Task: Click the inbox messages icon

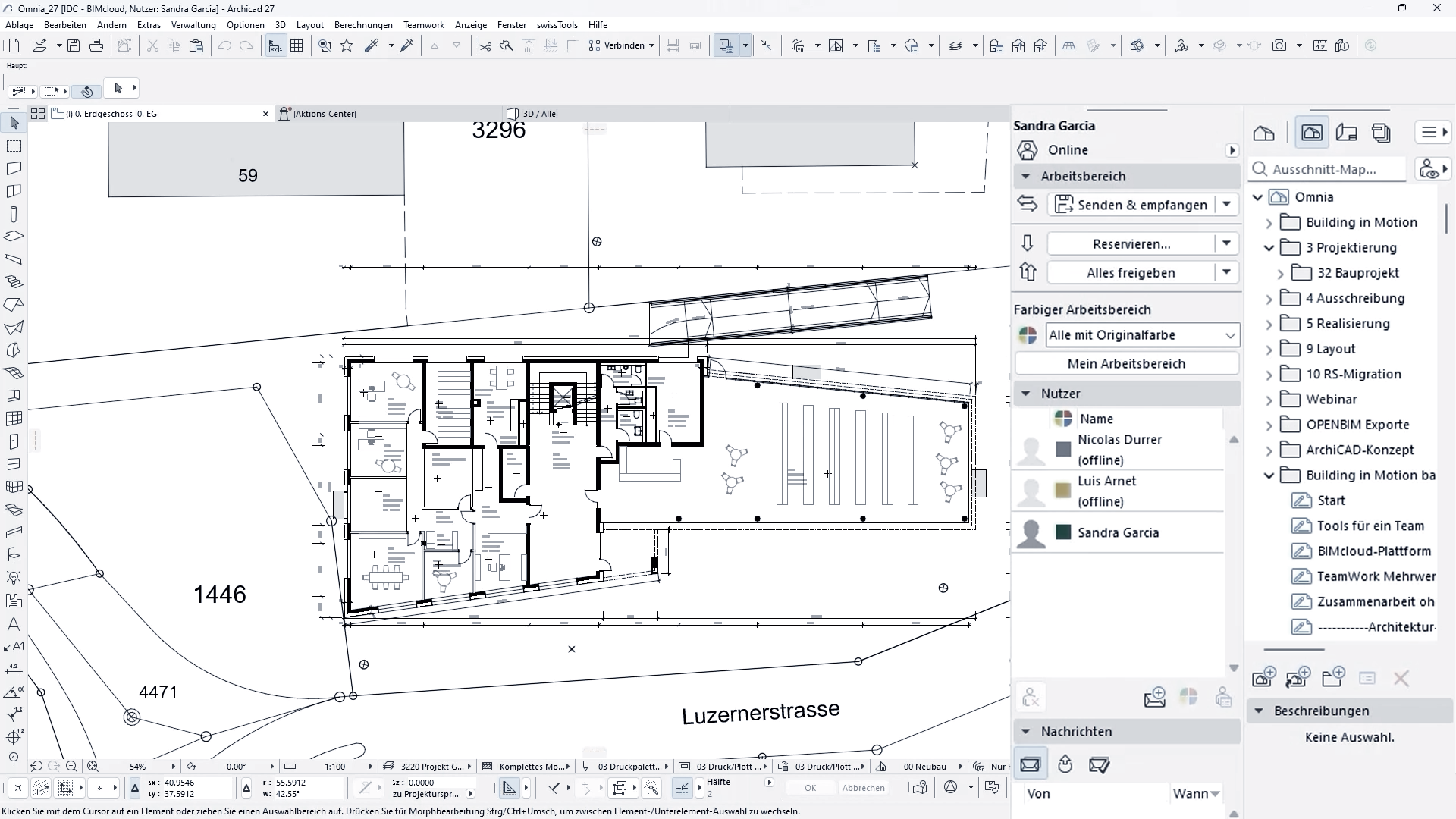Action: pos(1031,764)
